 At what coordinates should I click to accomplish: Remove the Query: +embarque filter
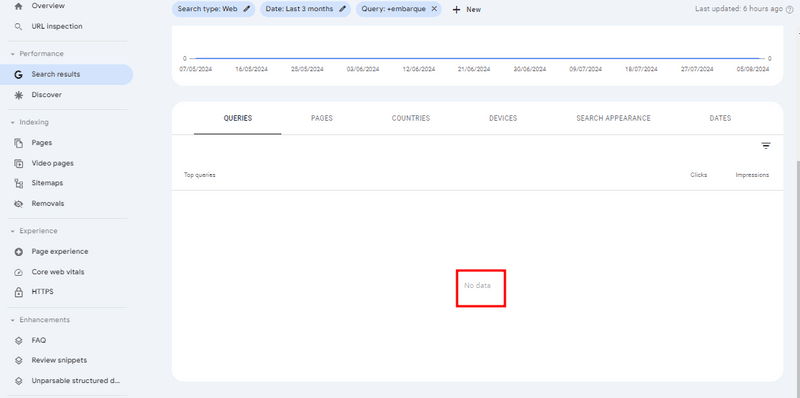click(x=434, y=9)
